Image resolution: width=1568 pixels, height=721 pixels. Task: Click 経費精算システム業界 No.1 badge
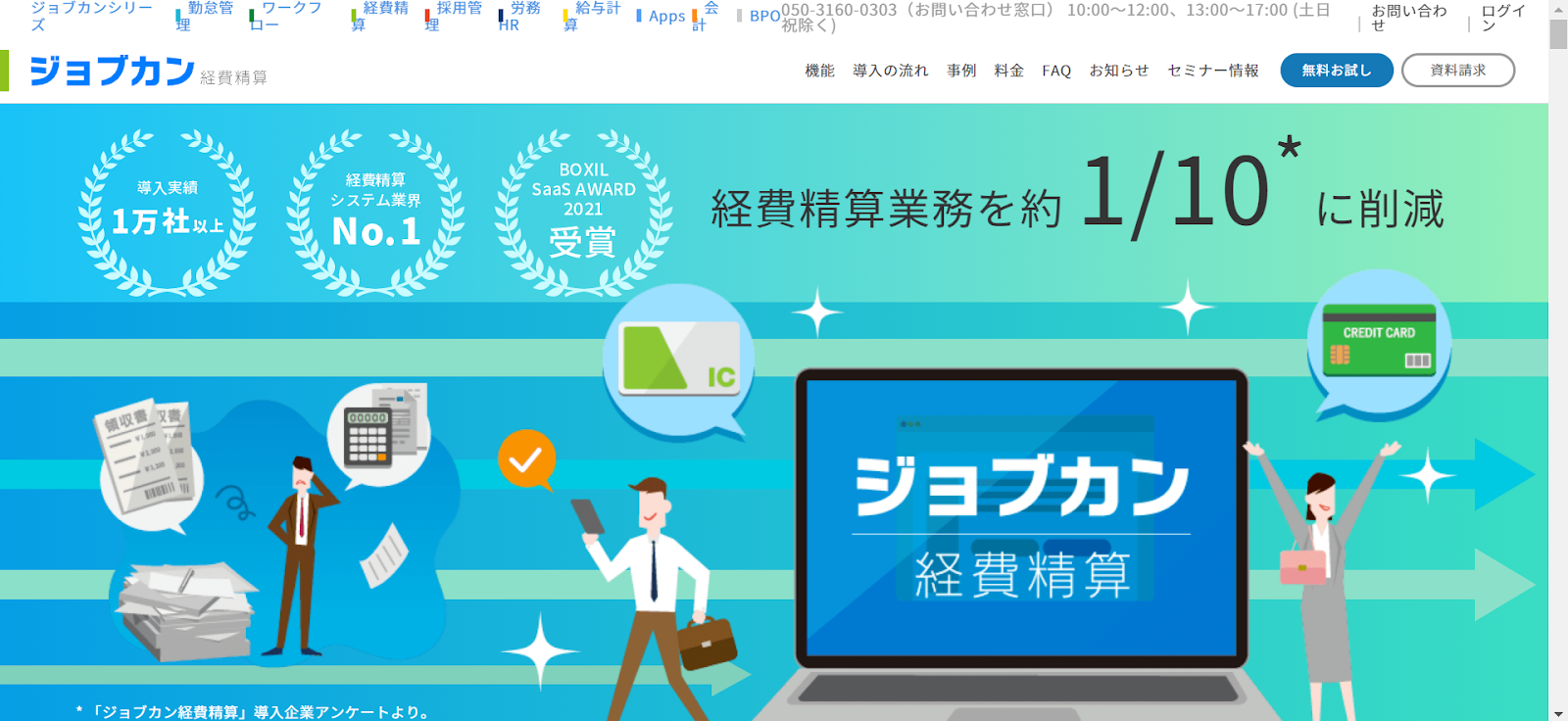click(x=375, y=212)
